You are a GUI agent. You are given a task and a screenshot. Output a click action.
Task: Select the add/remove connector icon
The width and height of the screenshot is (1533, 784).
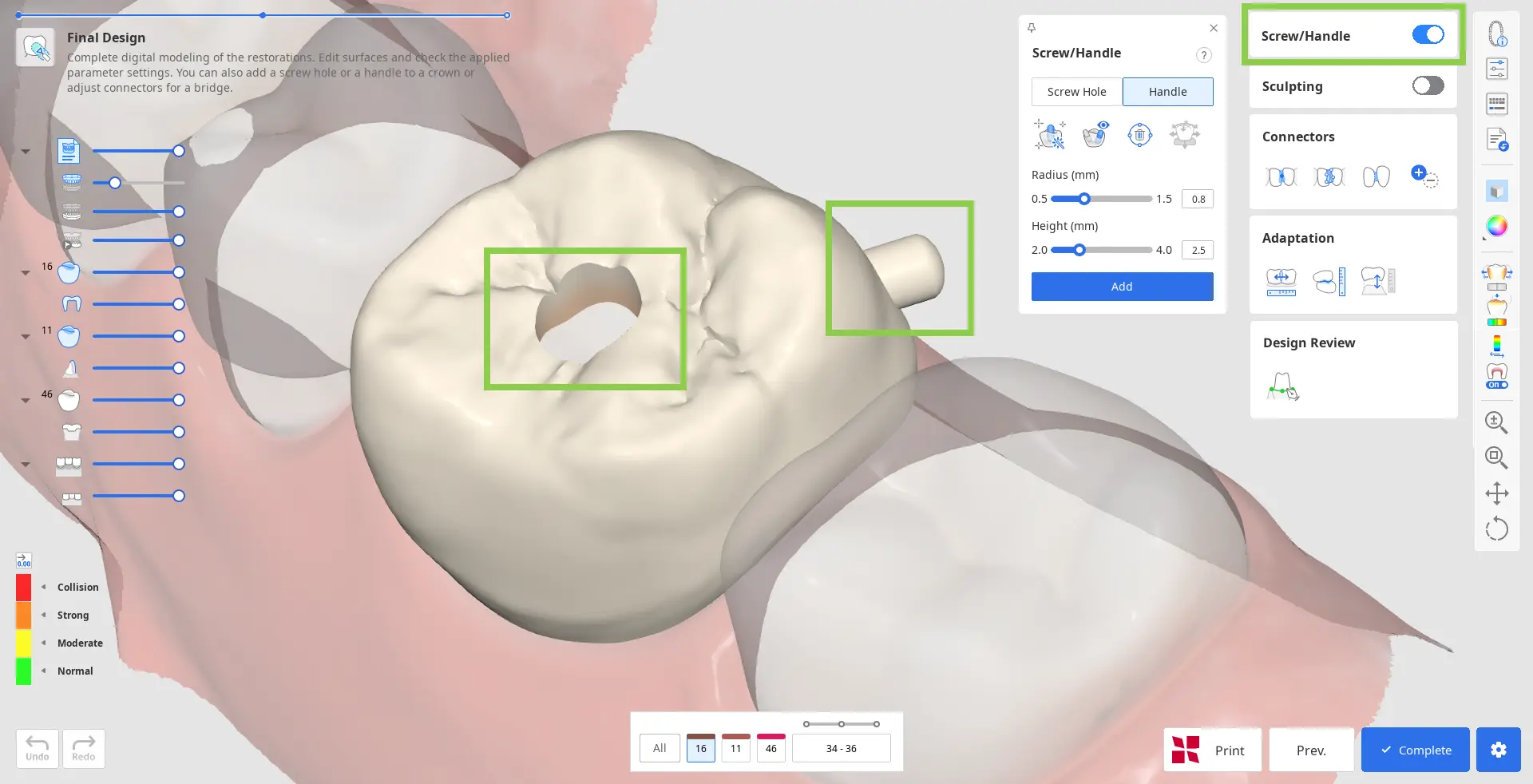(x=1424, y=176)
